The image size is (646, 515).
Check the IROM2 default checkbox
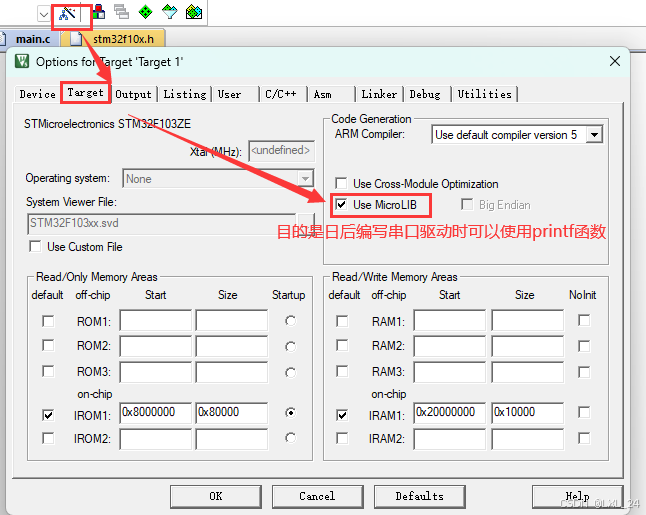[x=48, y=438]
